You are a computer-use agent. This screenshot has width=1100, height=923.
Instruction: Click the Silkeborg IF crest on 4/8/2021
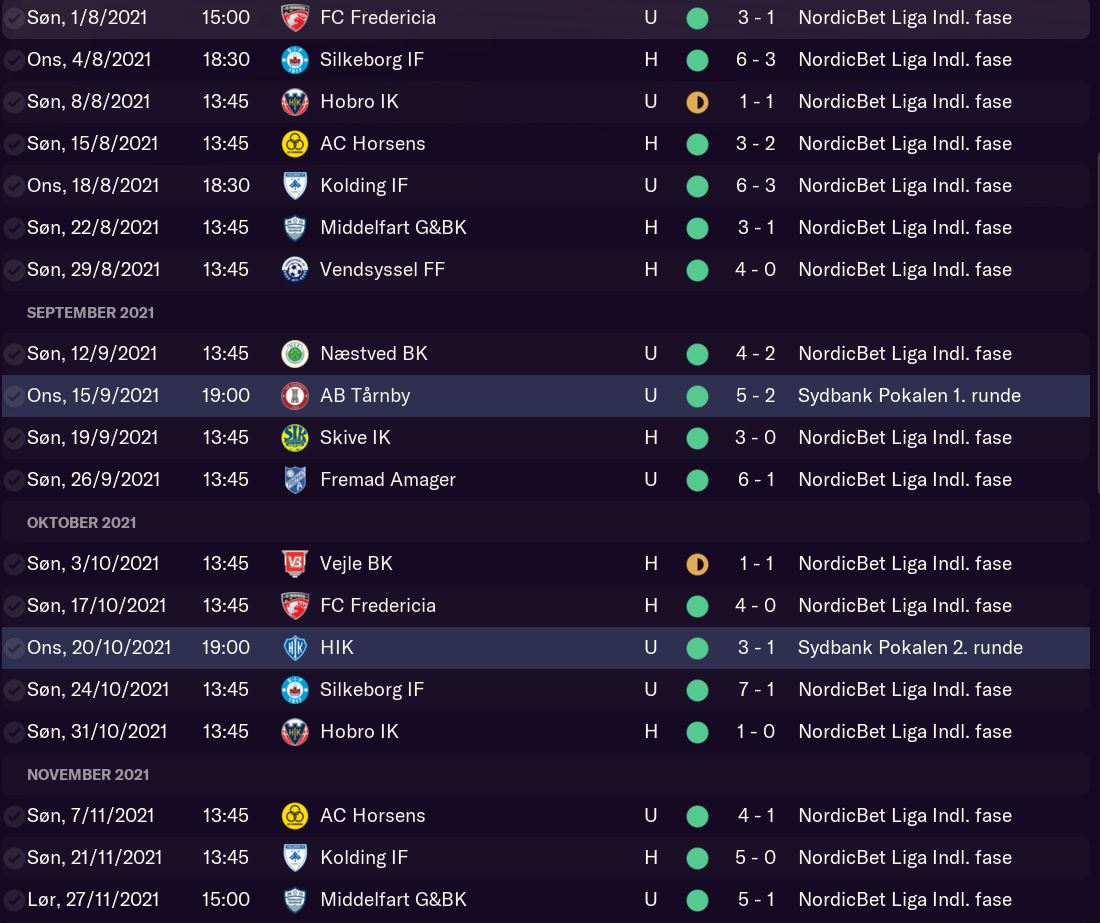[x=295, y=60]
